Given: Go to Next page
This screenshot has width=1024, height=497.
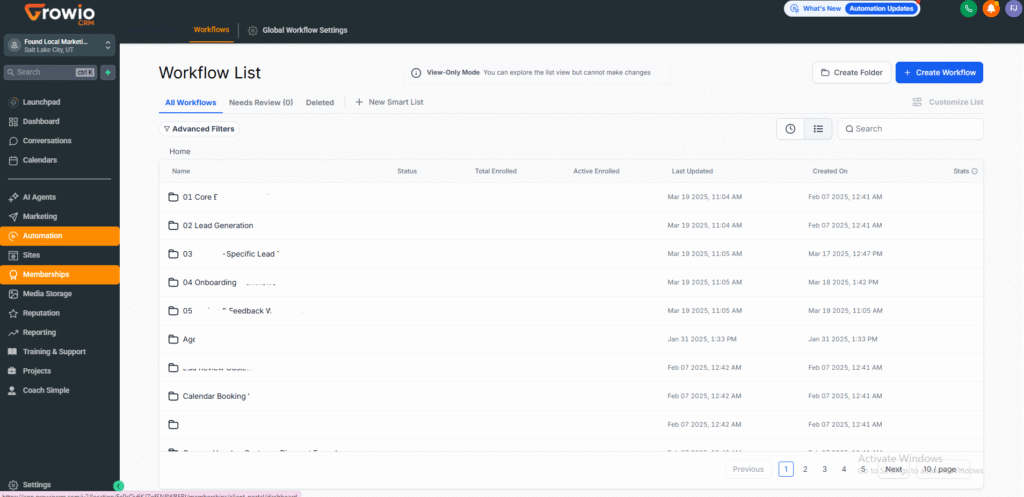Looking at the screenshot, I should point(893,469).
